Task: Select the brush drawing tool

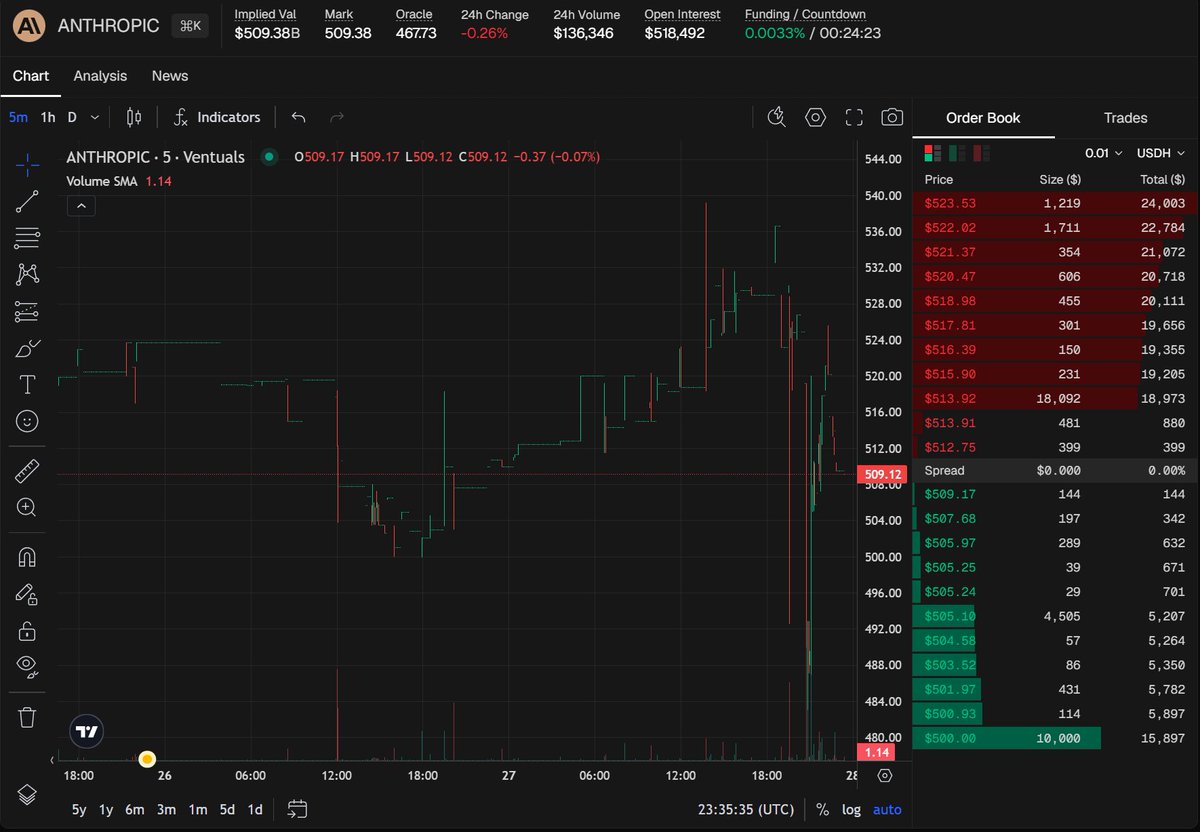Action: tap(27, 348)
